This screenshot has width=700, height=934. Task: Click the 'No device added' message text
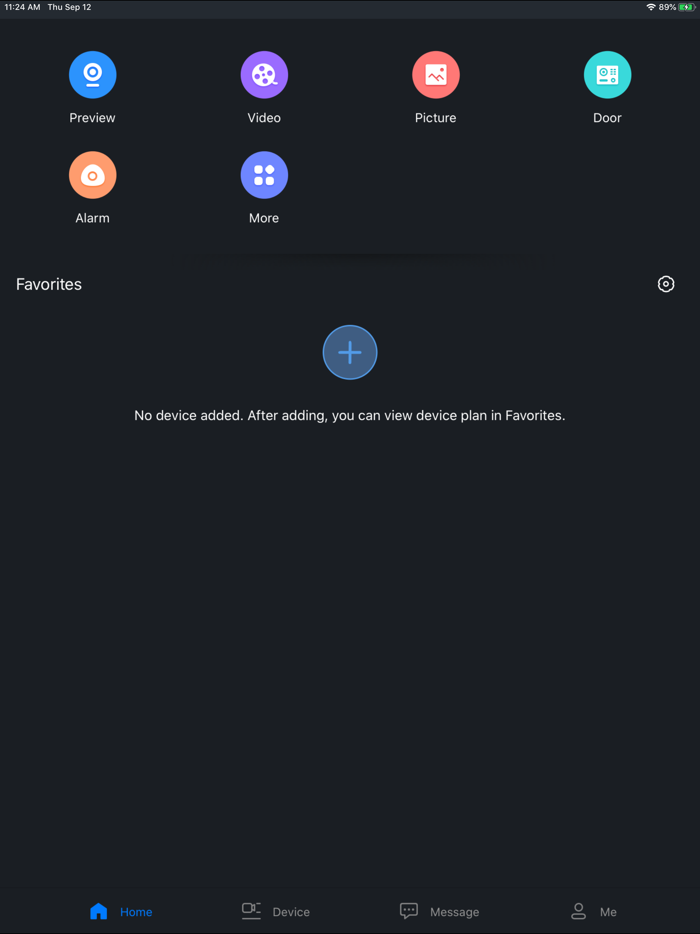pyautogui.click(x=350, y=416)
